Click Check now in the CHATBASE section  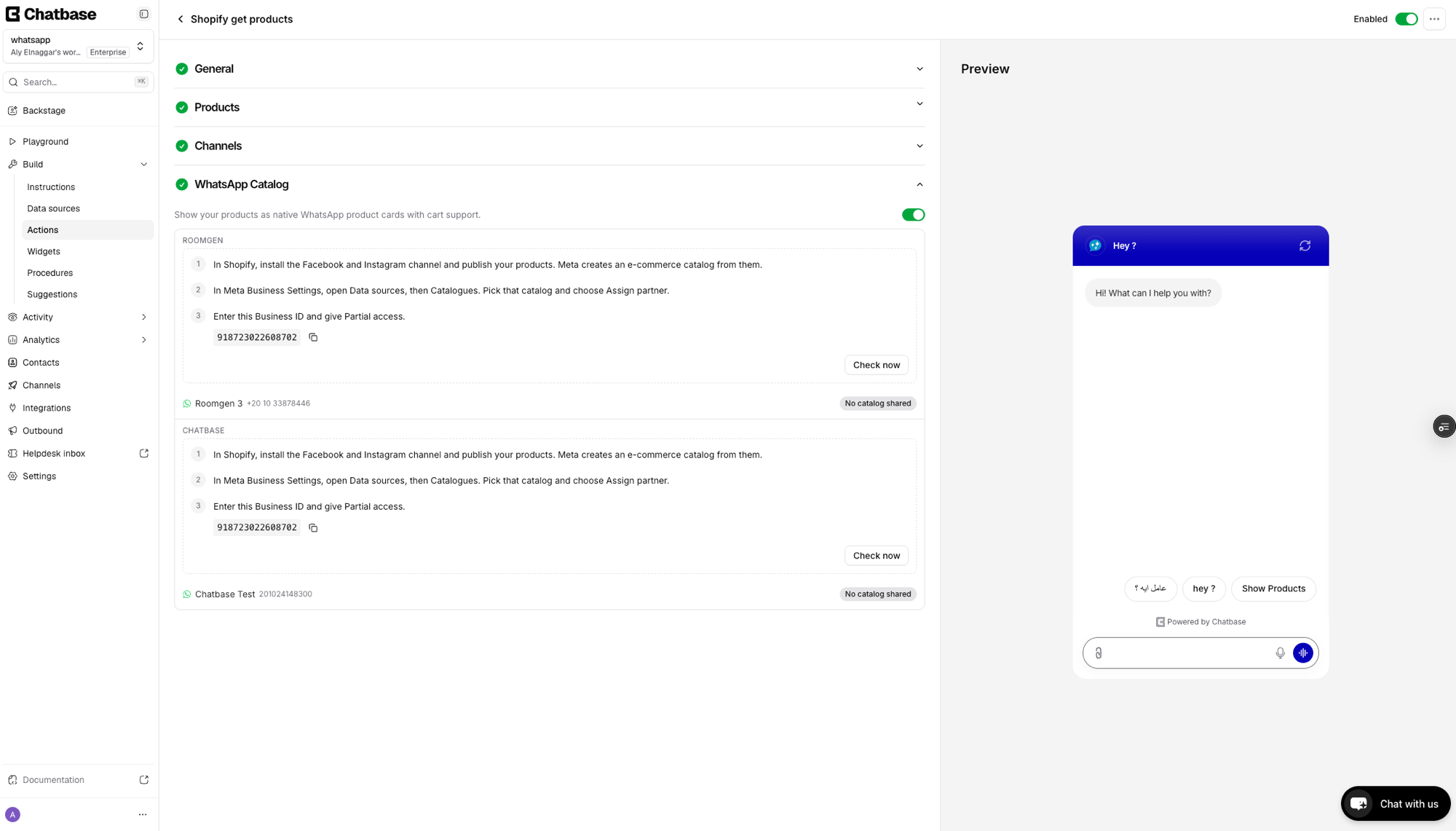[x=876, y=556]
